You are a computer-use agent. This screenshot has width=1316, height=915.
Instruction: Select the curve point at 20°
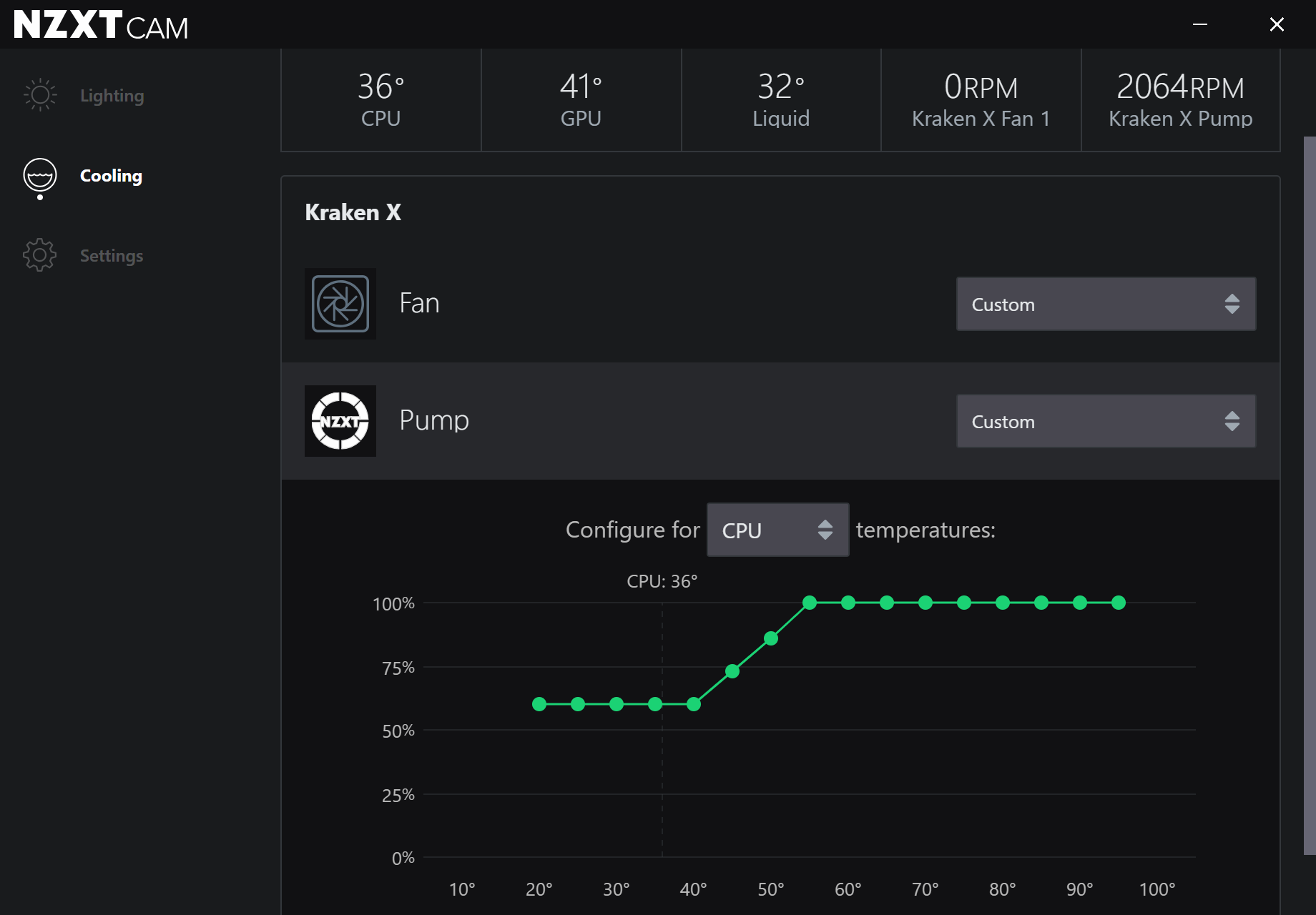click(x=539, y=704)
